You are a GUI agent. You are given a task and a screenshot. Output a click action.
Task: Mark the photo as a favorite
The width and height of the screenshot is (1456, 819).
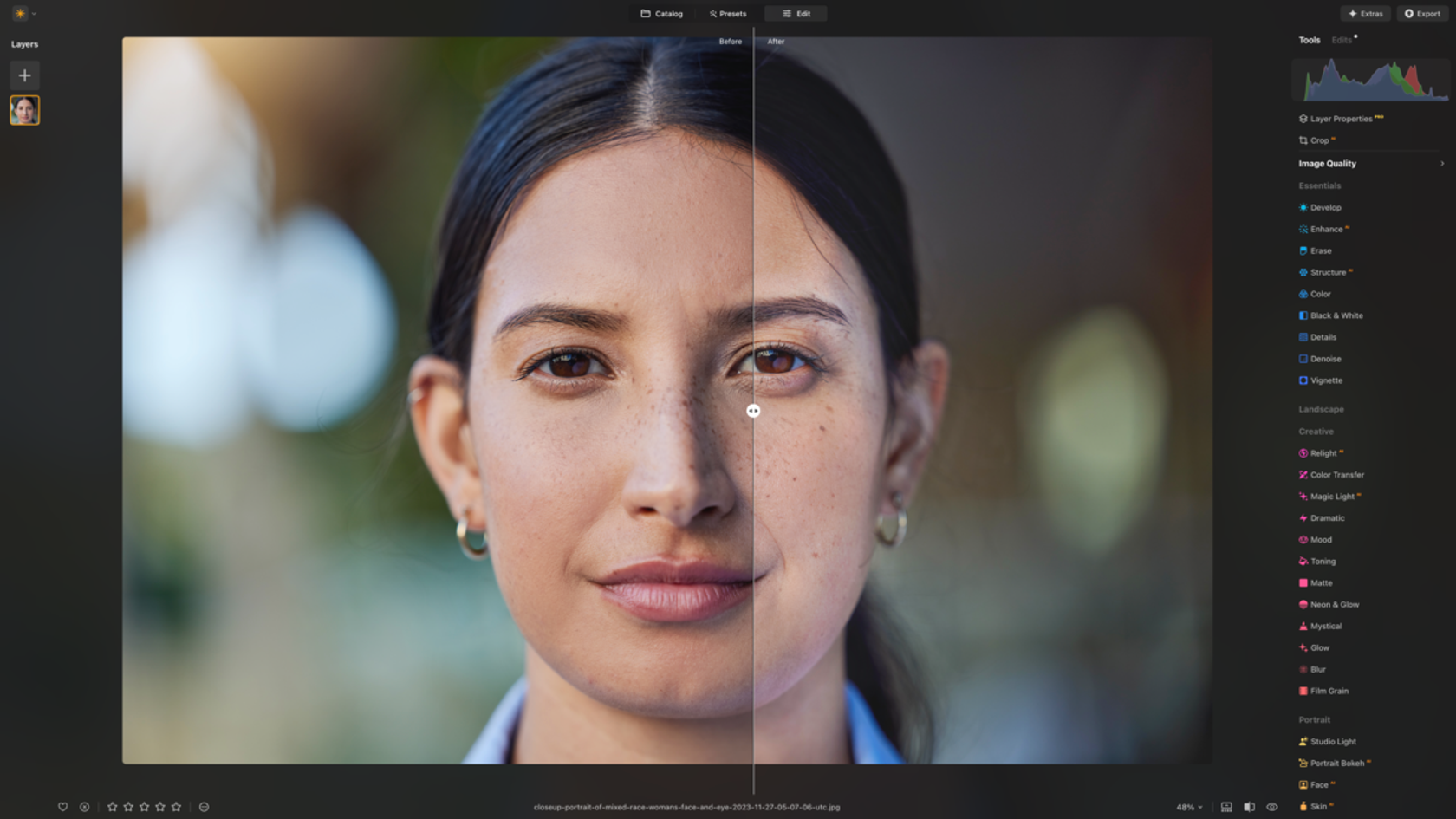coord(62,807)
